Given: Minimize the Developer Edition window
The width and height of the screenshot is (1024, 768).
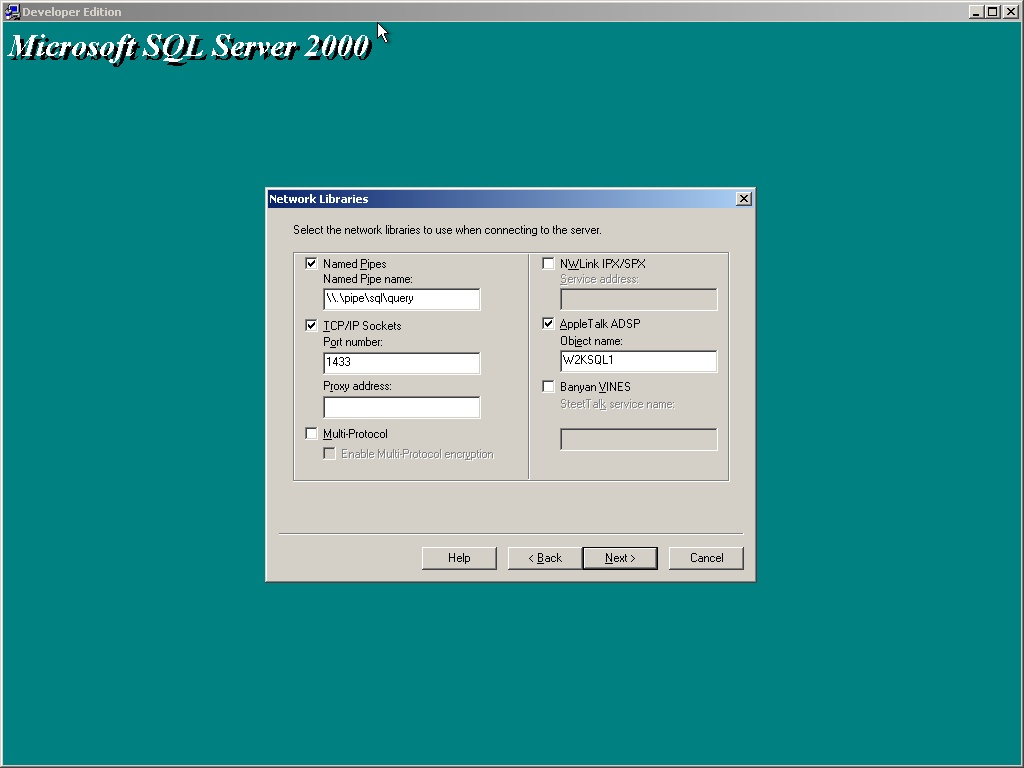Looking at the screenshot, I should pos(976,12).
